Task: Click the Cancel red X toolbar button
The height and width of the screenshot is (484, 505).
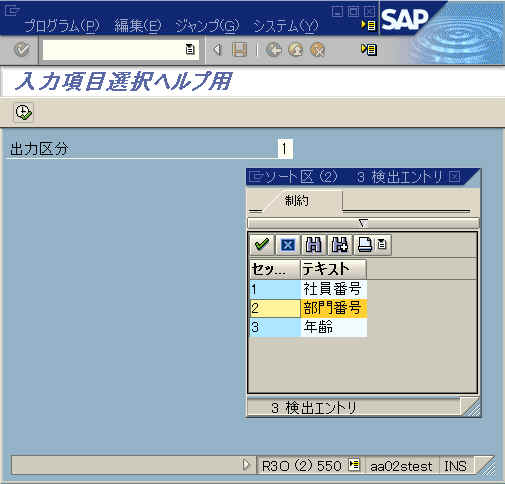Action: coord(318,50)
